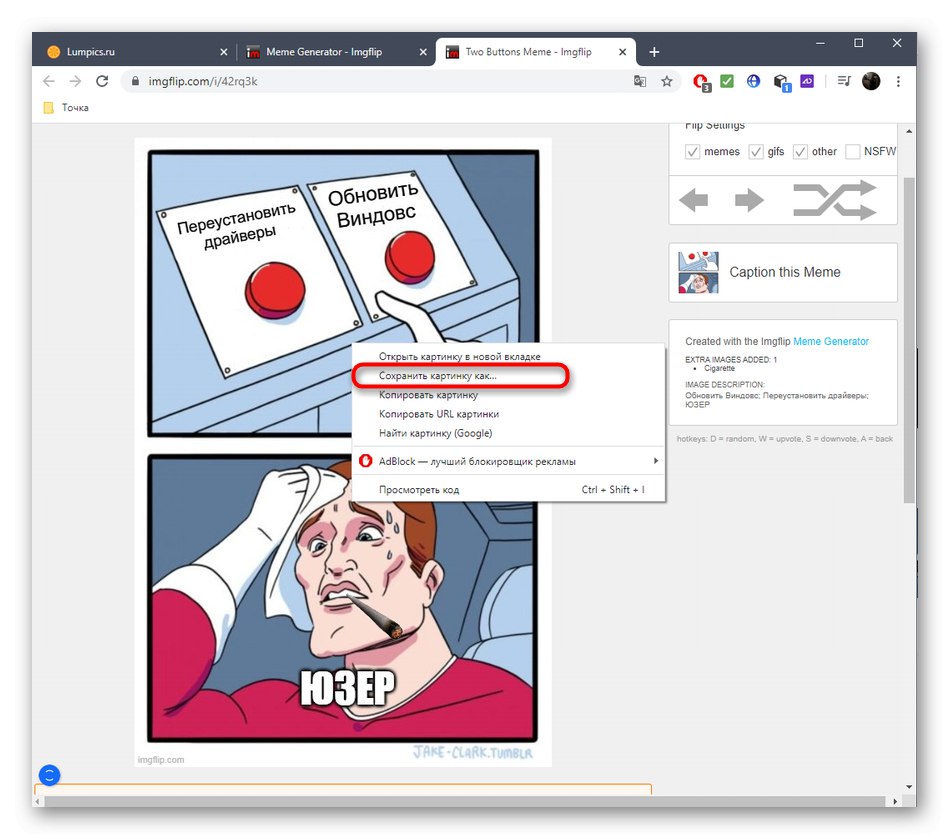Screen dimensions: 950x839
Task: Open AdBlock context menu entry
Action: 508,461
